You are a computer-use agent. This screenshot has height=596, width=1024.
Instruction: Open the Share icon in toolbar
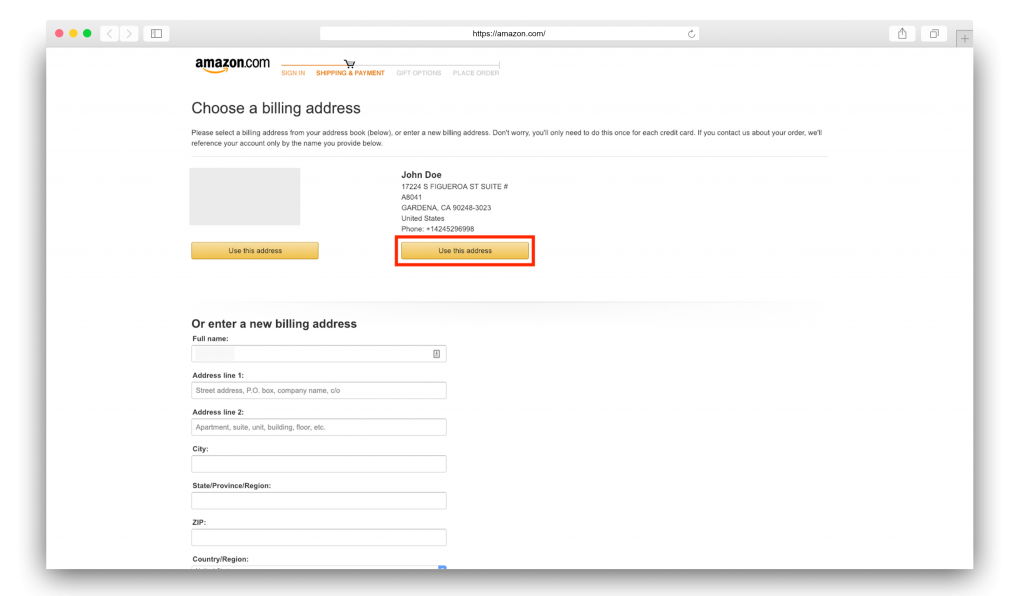tap(902, 33)
